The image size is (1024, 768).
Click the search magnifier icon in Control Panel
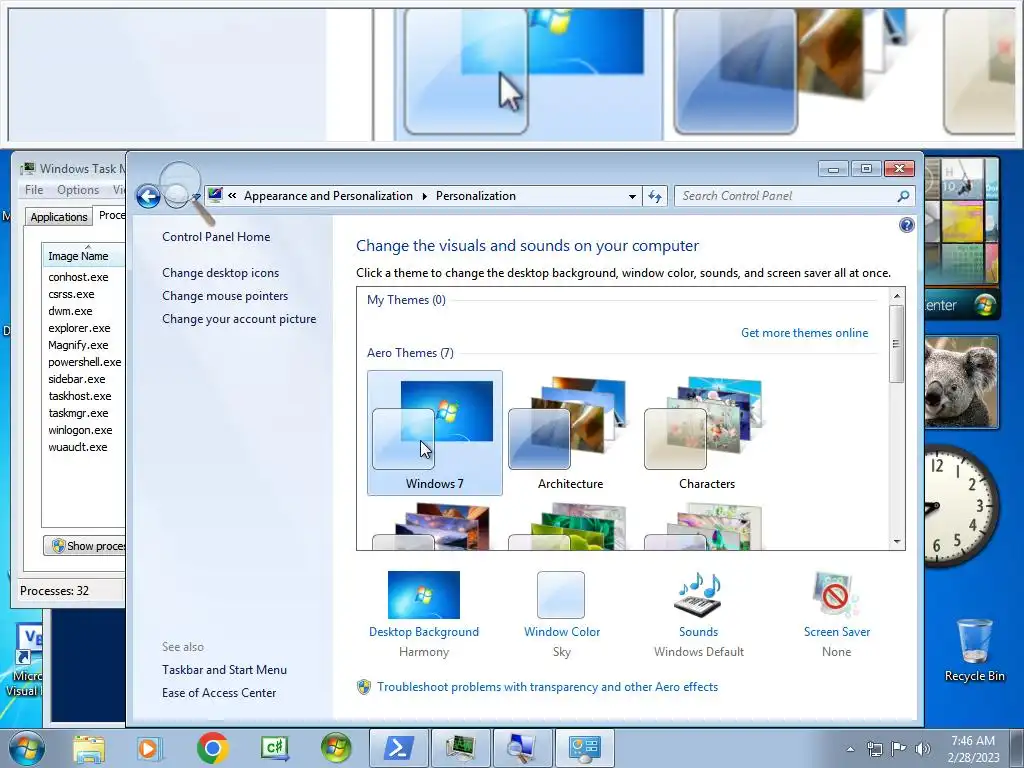tap(904, 196)
